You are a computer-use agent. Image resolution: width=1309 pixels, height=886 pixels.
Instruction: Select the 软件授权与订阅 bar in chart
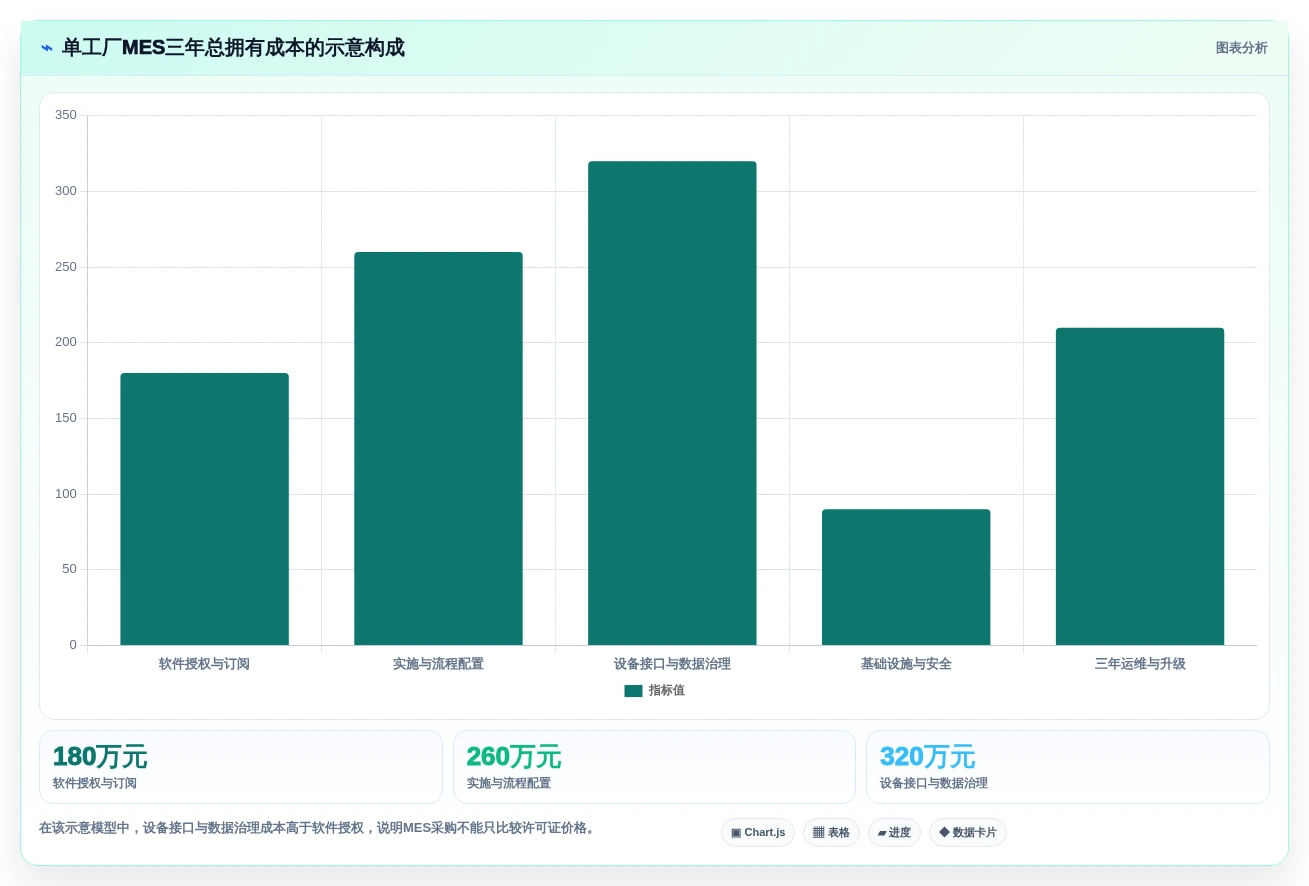[205, 509]
